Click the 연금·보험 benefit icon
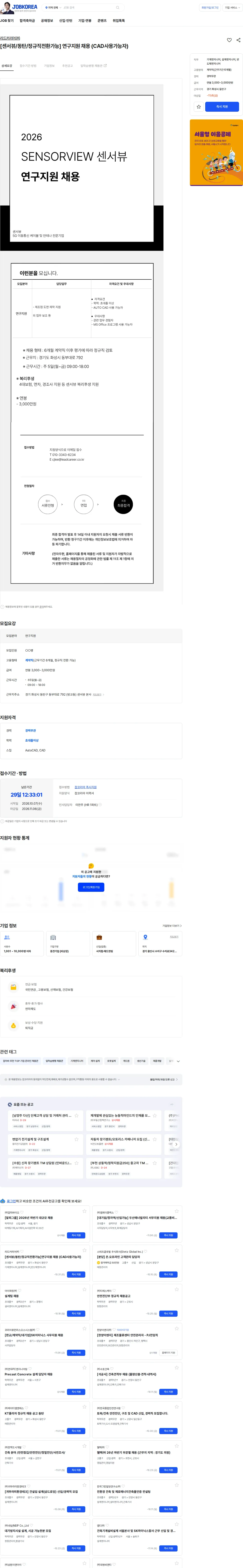 pos(13,987)
